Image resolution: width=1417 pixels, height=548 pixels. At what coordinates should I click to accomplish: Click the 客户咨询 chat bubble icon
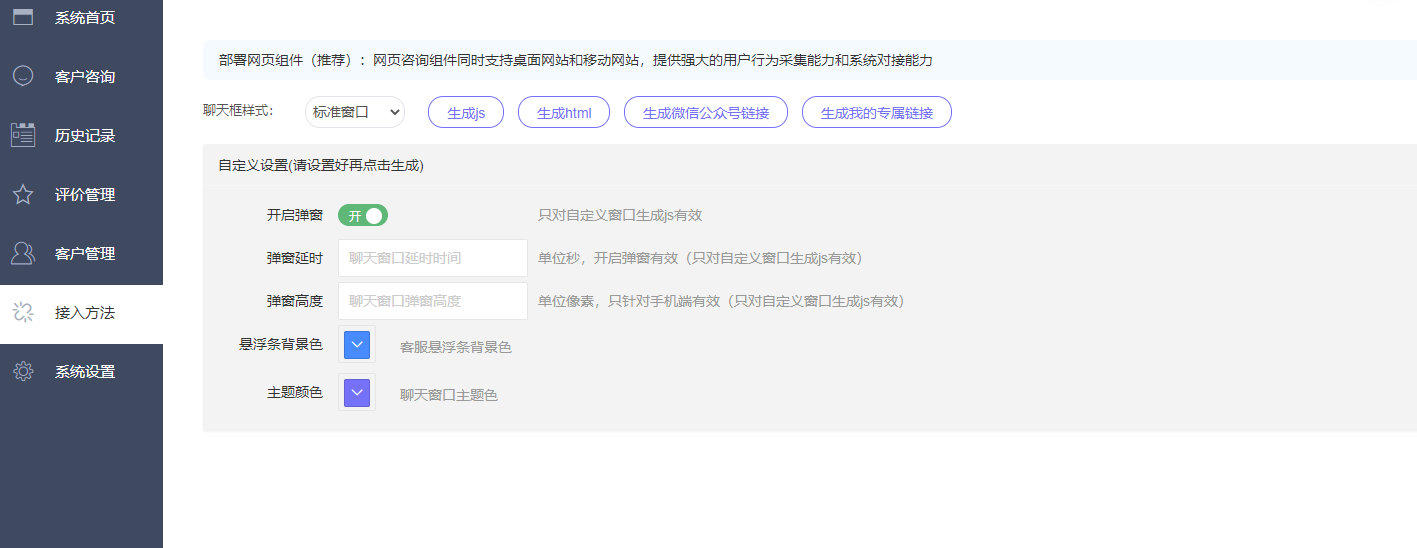[22, 76]
